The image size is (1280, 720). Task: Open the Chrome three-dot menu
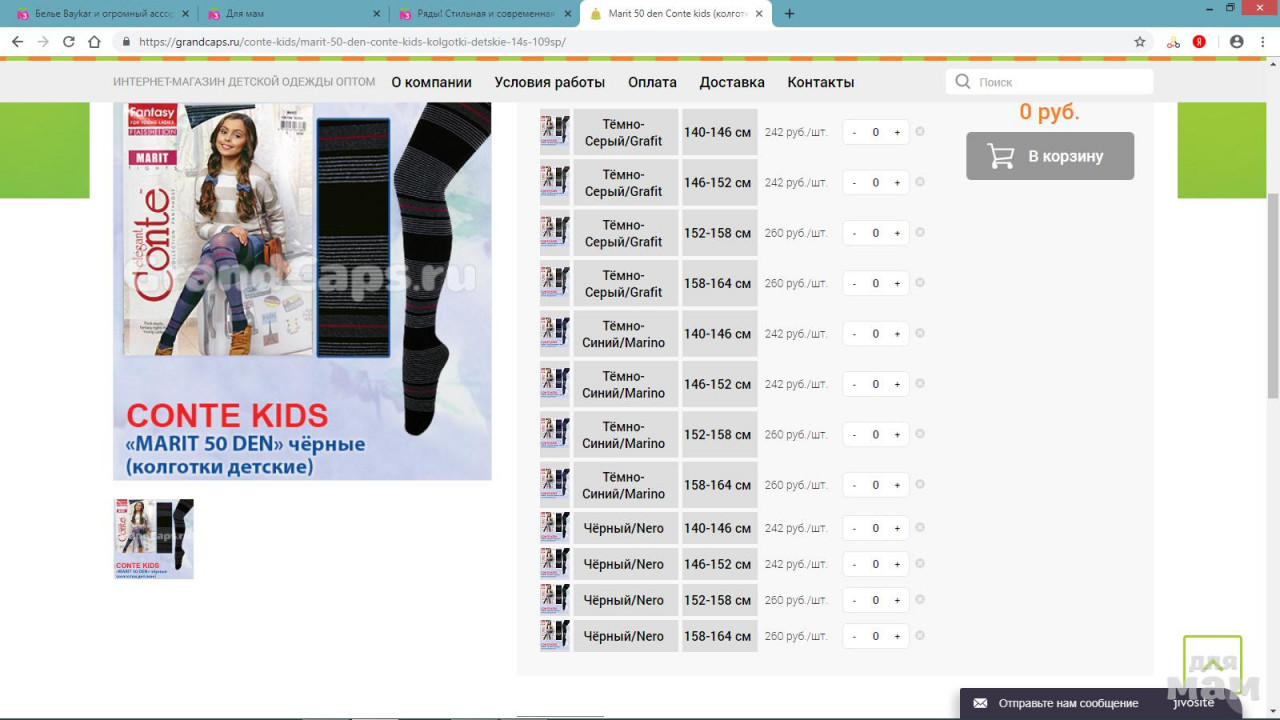click(x=1263, y=42)
